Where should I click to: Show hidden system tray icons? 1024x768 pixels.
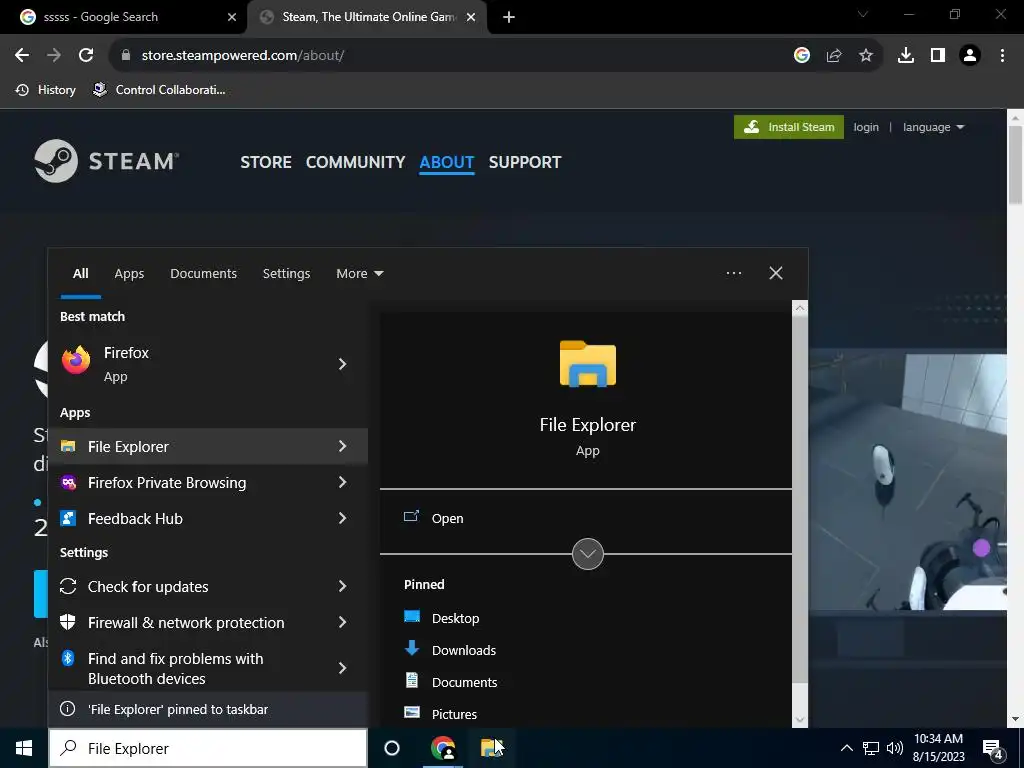coord(846,748)
